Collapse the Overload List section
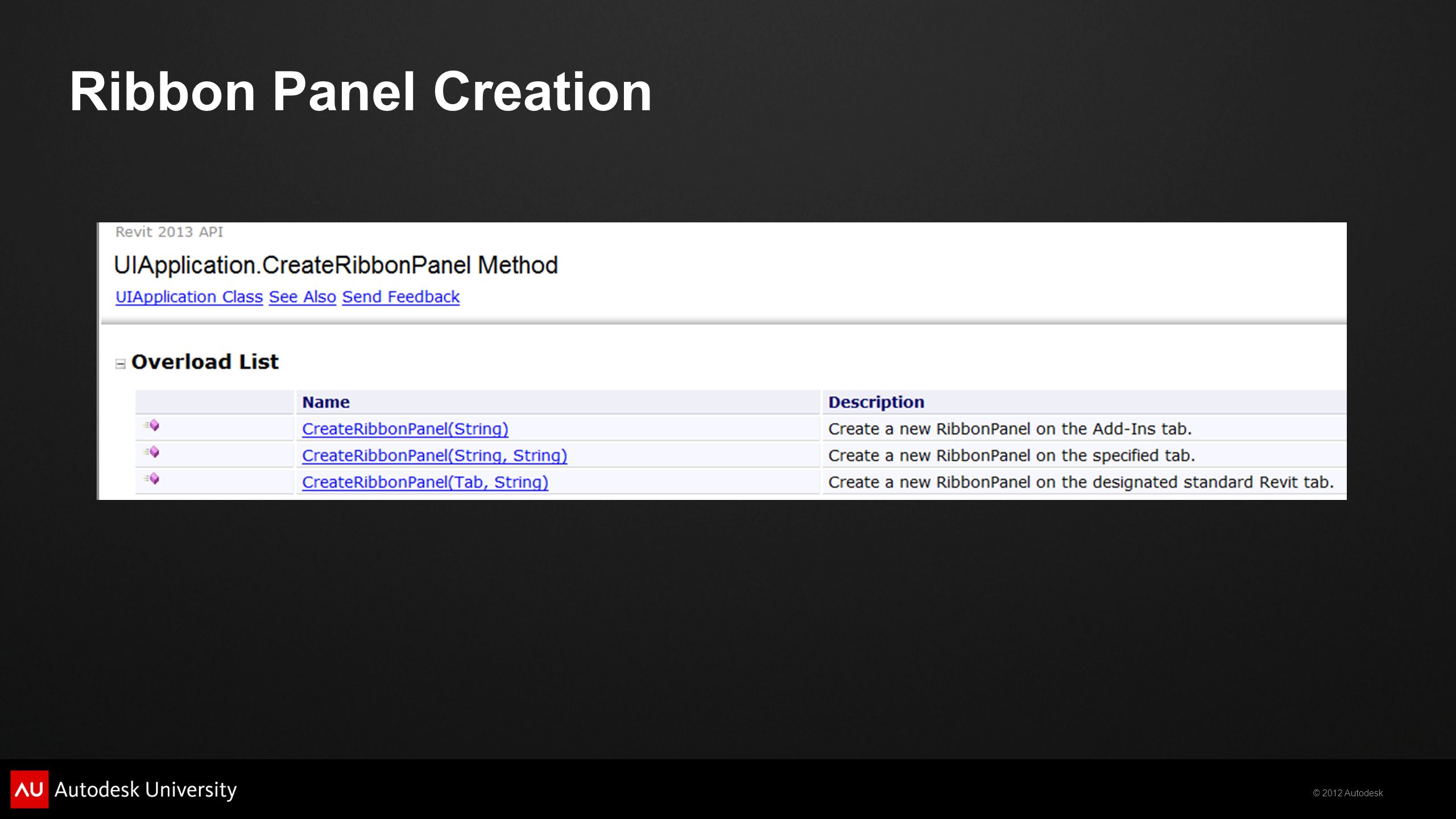1456x819 pixels. [x=121, y=364]
